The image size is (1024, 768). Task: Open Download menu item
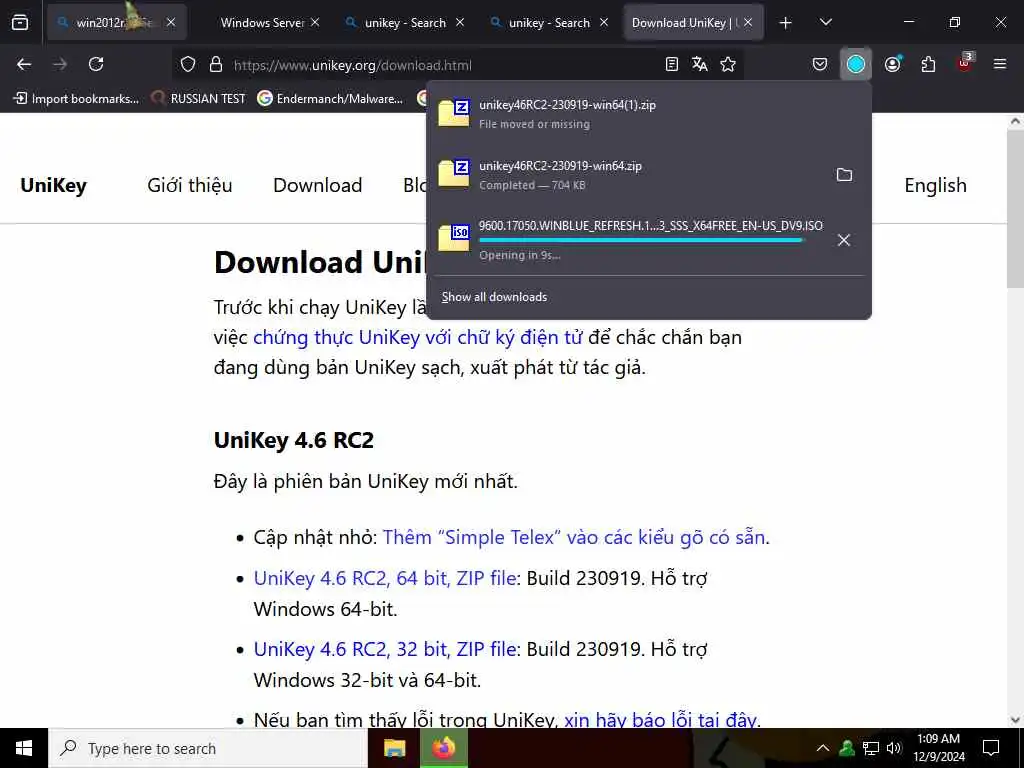(x=317, y=185)
